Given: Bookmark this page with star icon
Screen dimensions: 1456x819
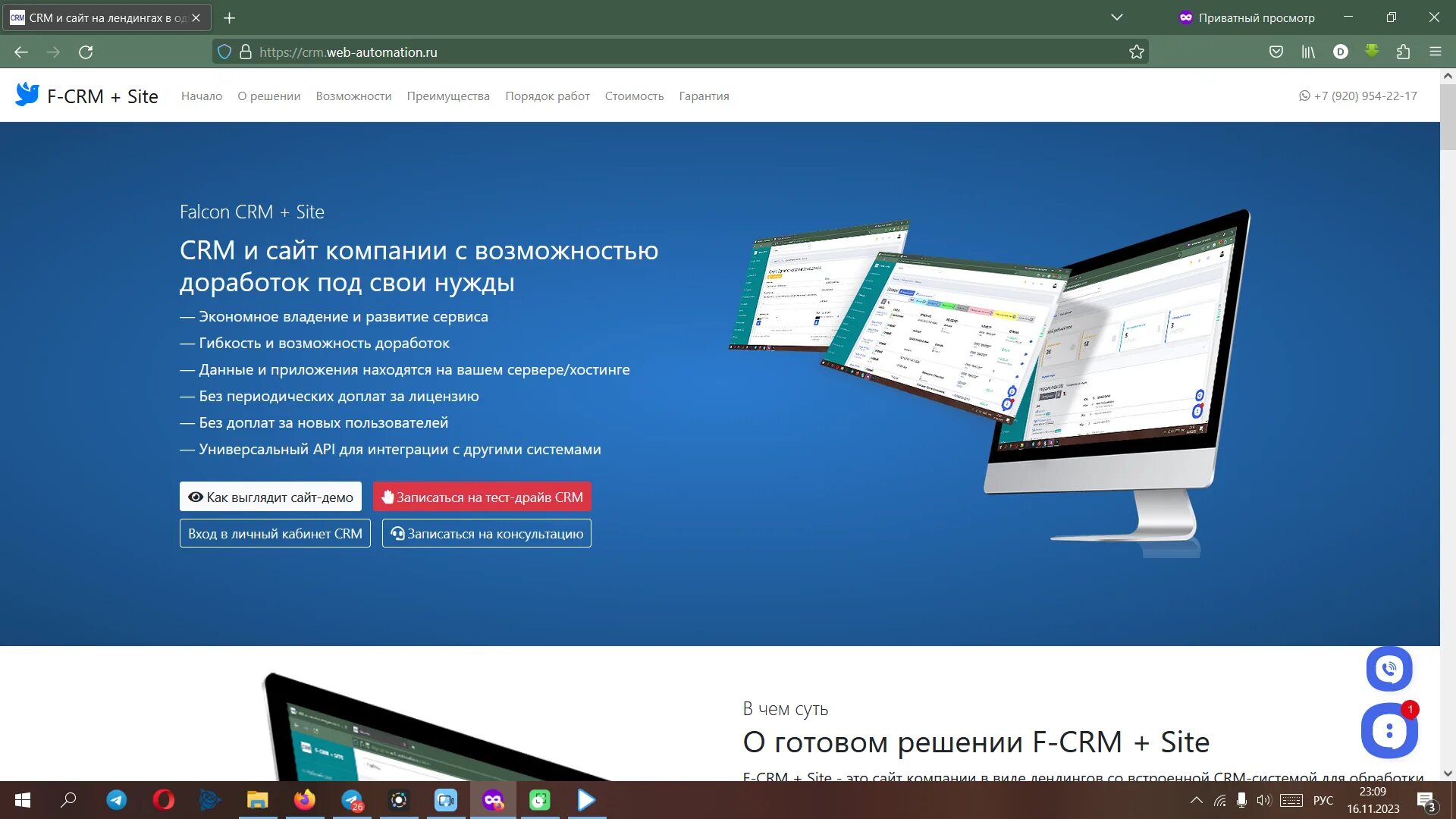Looking at the screenshot, I should tap(1136, 52).
